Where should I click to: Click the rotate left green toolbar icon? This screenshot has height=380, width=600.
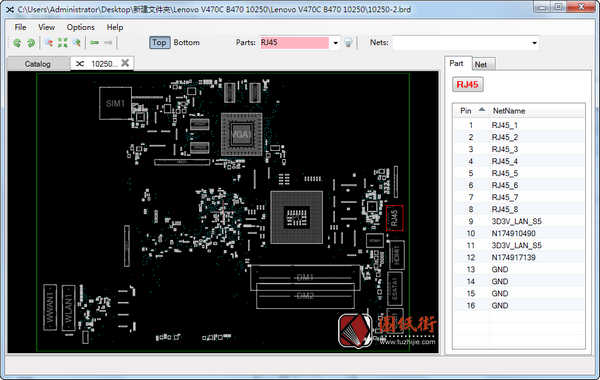(x=17, y=43)
